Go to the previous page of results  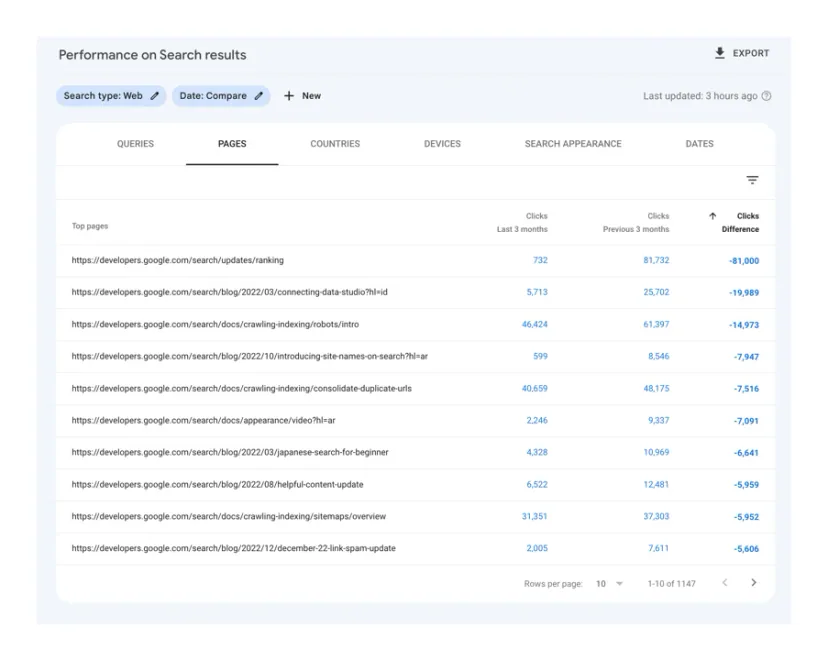coord(724,583)
